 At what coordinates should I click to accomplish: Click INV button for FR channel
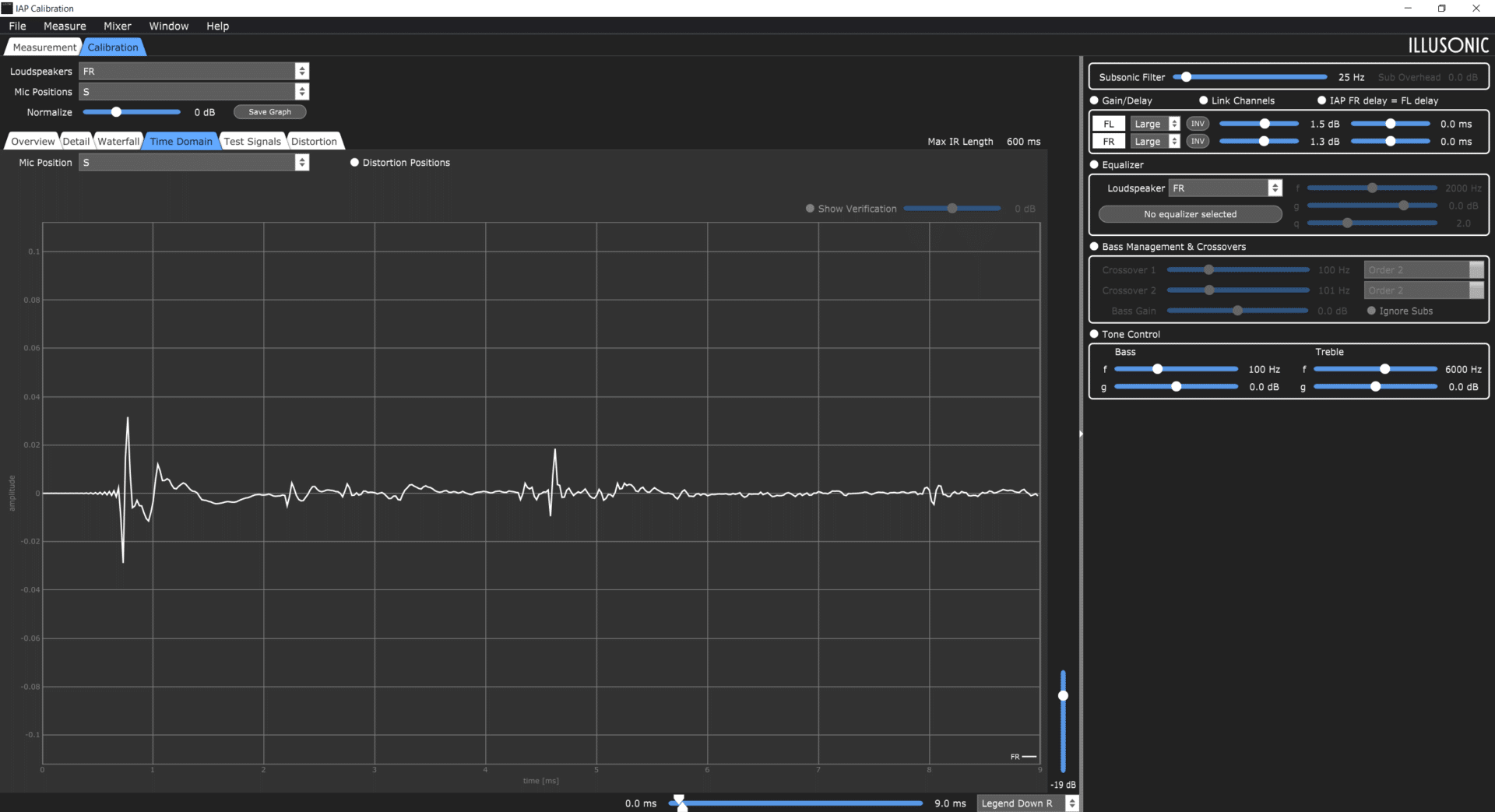click(1198, 141)
